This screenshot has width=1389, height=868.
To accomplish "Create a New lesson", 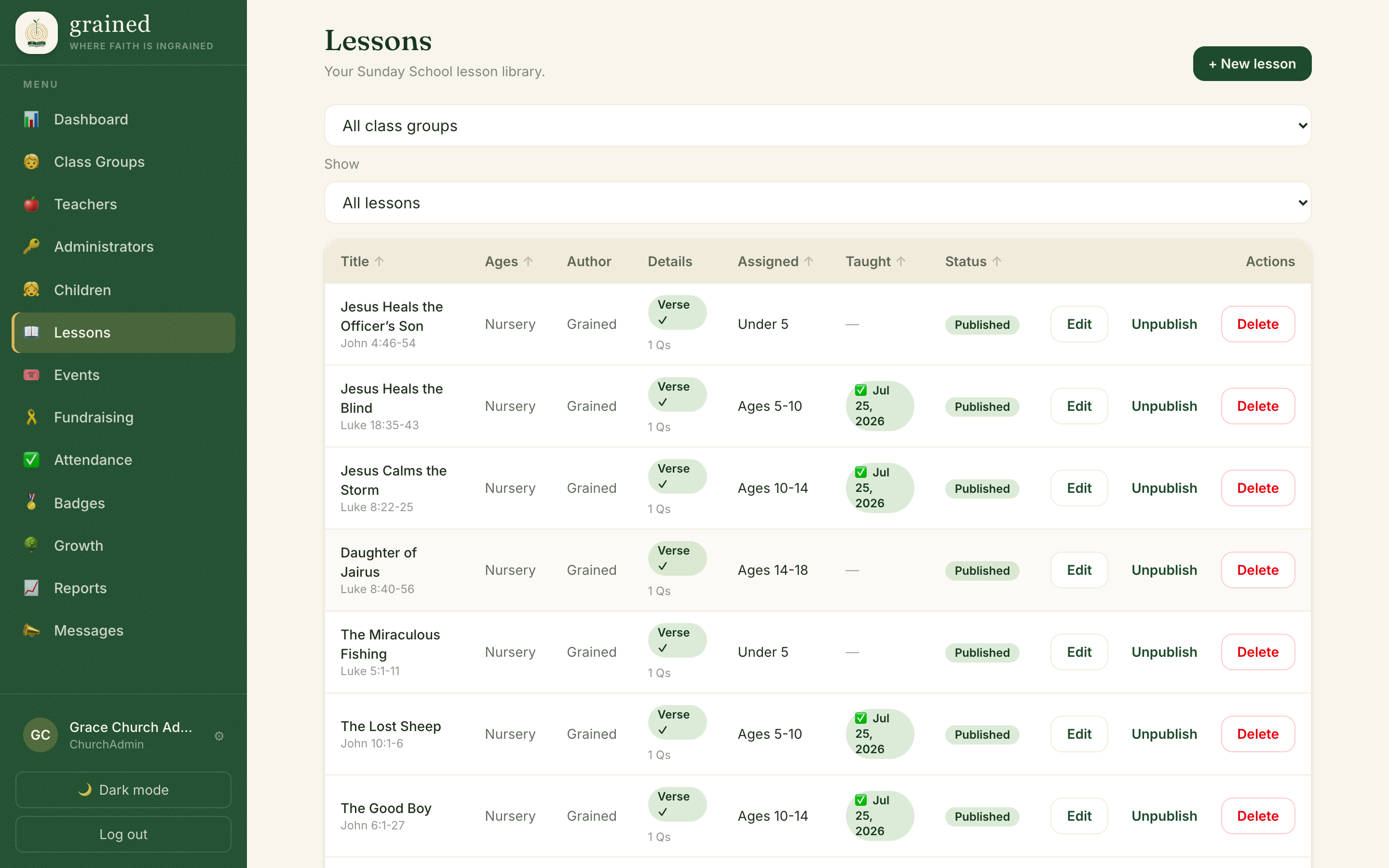I will pyautogui.click(x=1252, y=64).
